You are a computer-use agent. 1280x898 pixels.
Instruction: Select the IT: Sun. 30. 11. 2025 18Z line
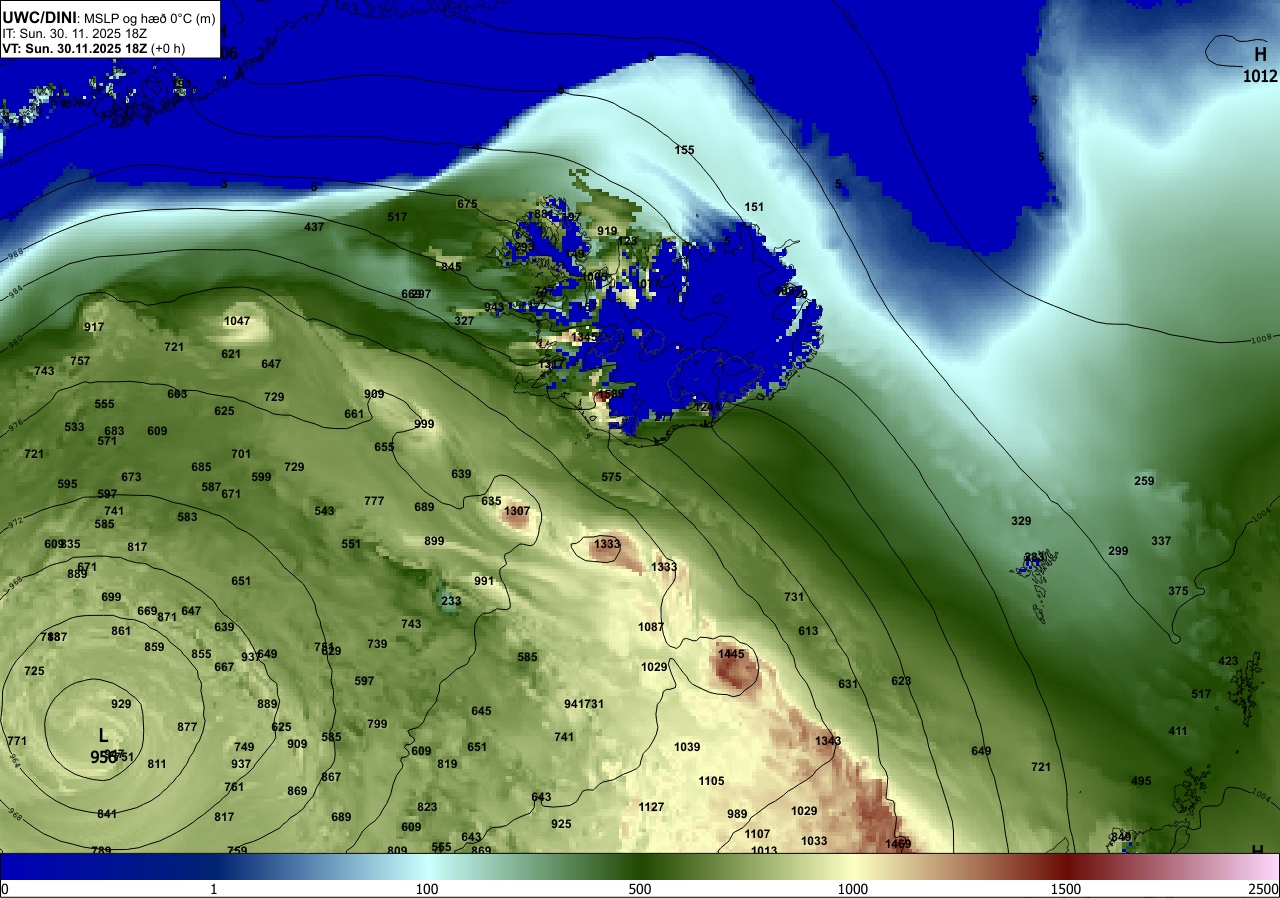click(73, 33)
